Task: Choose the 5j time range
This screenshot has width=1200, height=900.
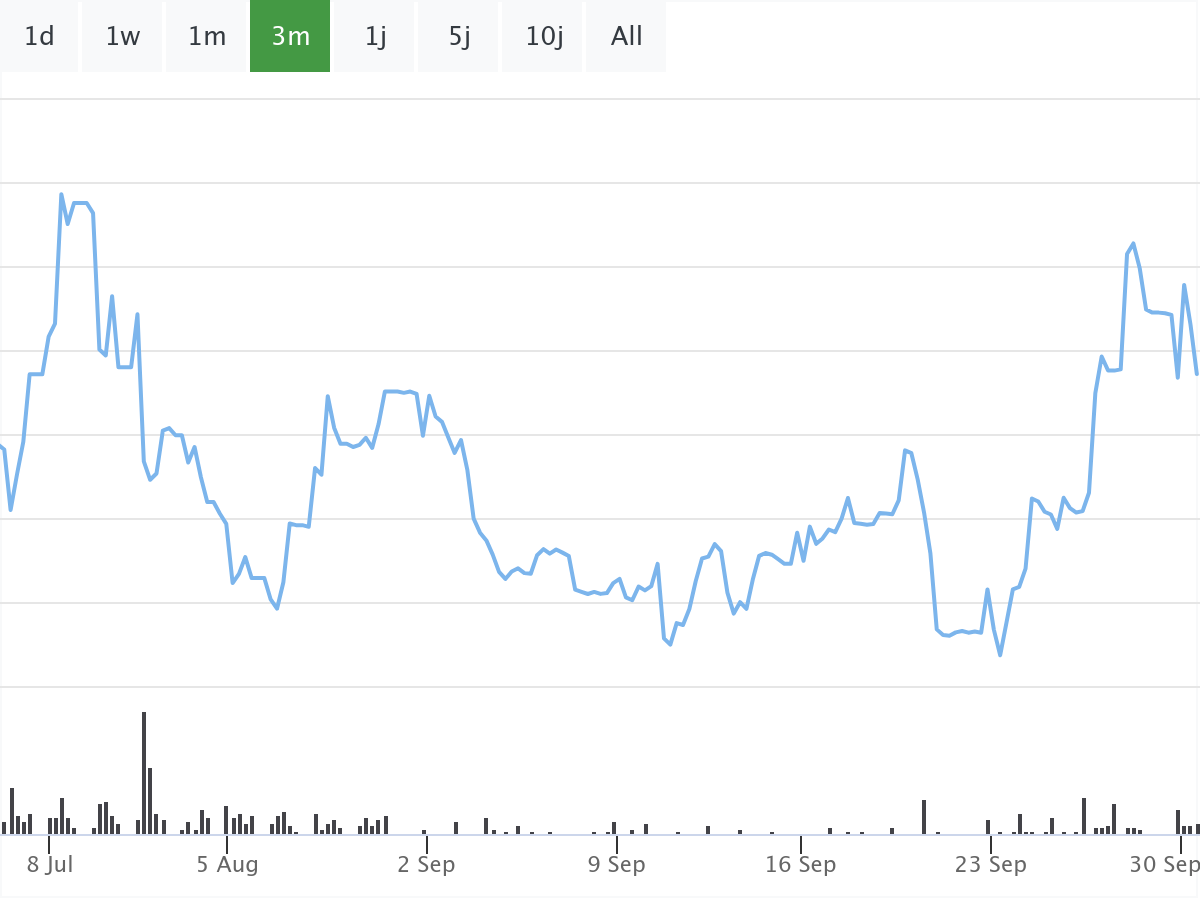Action: [x=459, y=37]
